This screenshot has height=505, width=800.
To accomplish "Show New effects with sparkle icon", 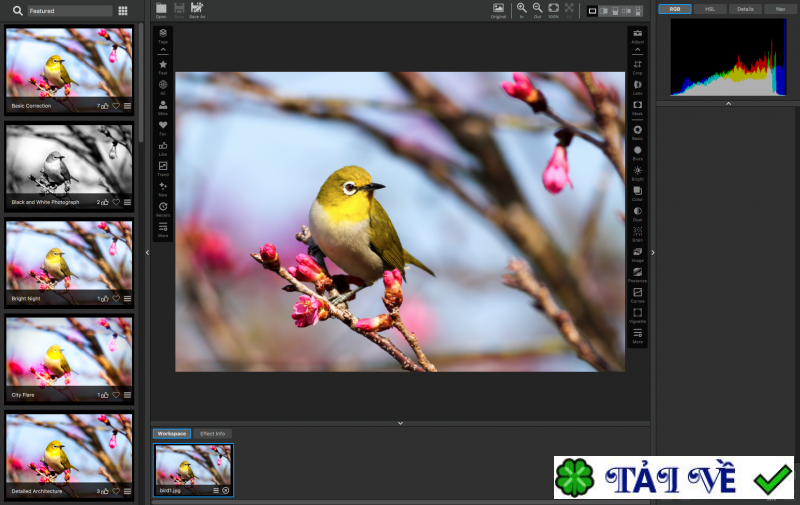I will 163,187.
